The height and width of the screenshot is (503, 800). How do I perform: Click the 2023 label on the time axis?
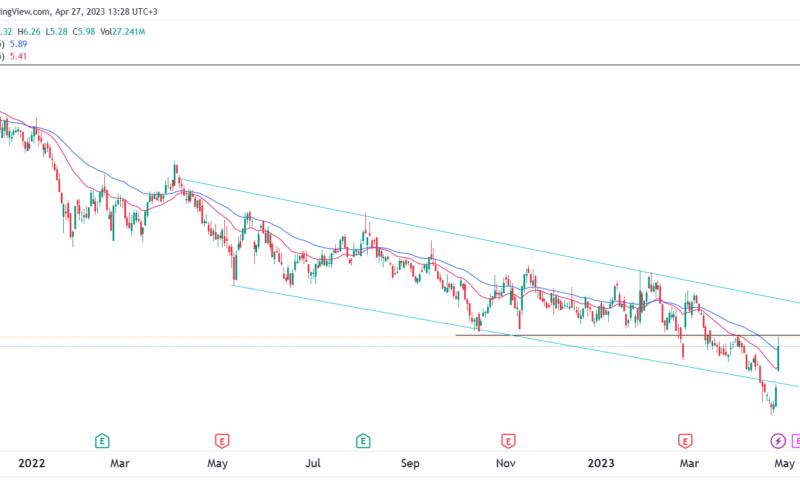click(x=601, y=463)
